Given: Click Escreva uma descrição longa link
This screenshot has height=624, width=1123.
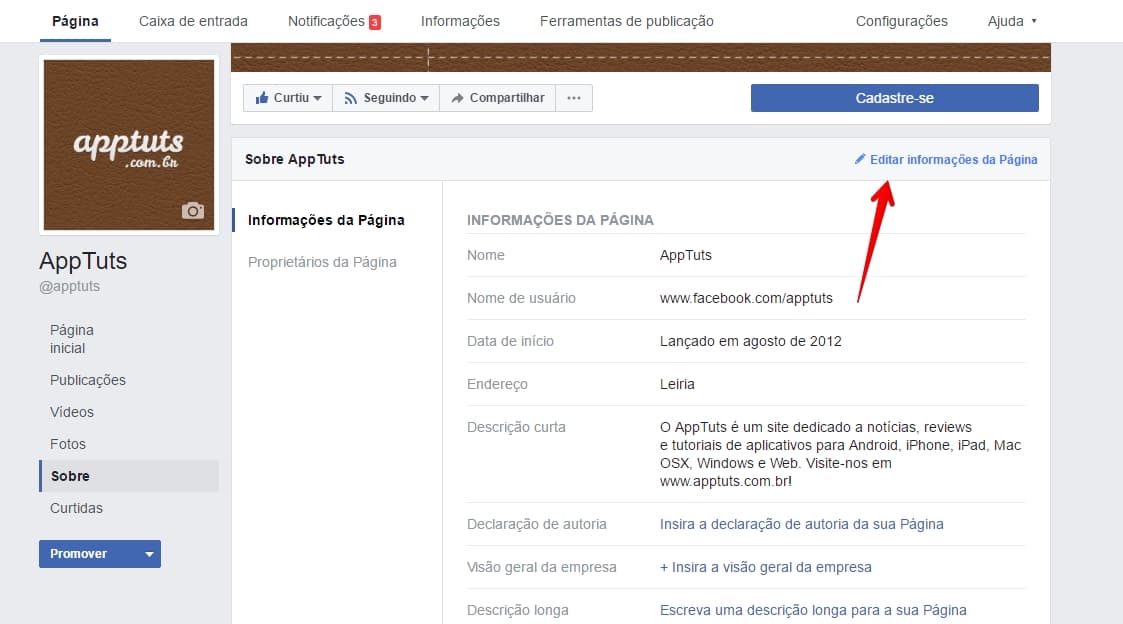Looking at the screenshot, I should click(813, 610).
